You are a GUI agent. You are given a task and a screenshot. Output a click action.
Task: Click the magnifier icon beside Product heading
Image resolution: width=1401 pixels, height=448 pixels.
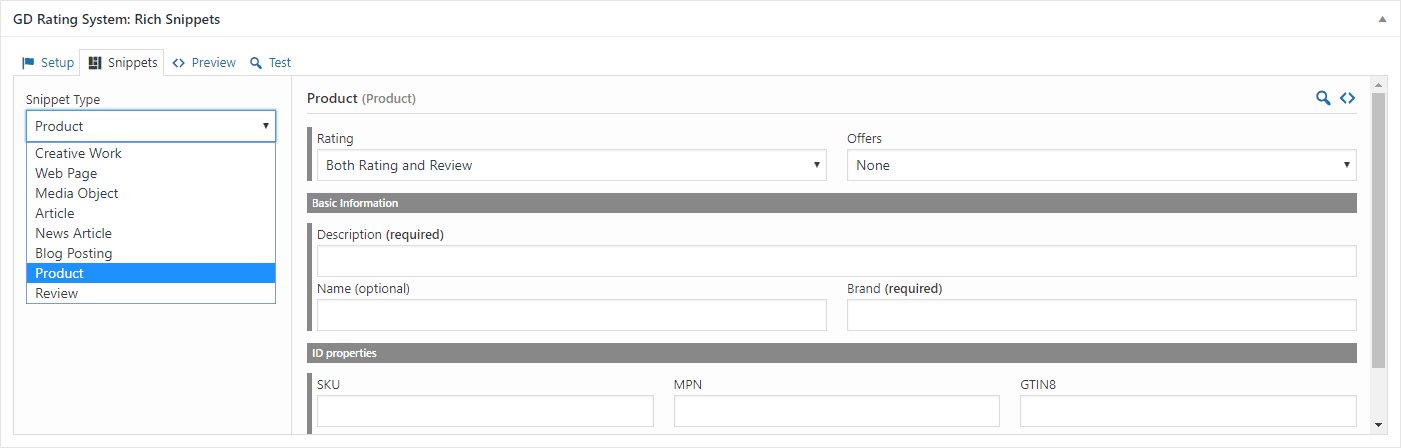[x=1323, y=98]
